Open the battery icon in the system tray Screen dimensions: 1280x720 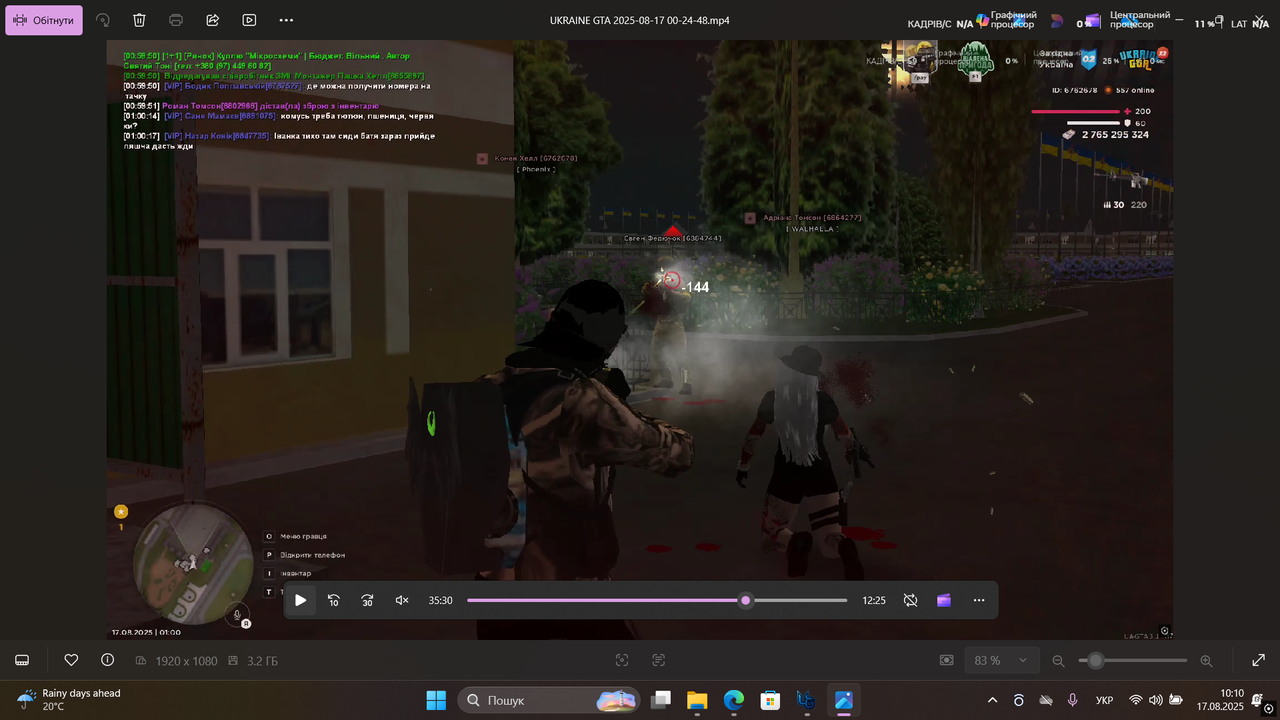pyautogui.click(x=1176, y=700)
